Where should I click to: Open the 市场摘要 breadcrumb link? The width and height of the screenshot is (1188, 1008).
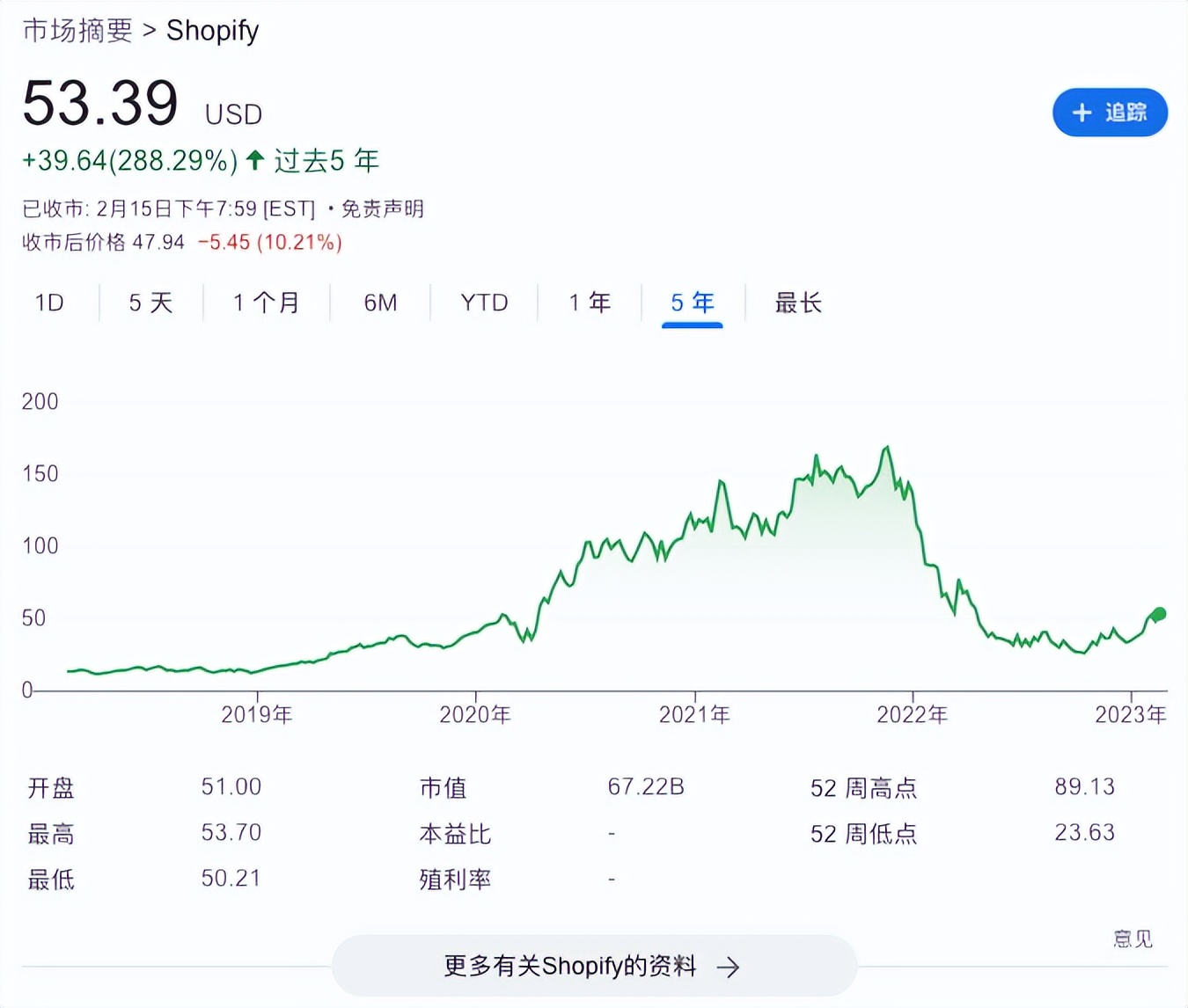pos(77,31)
